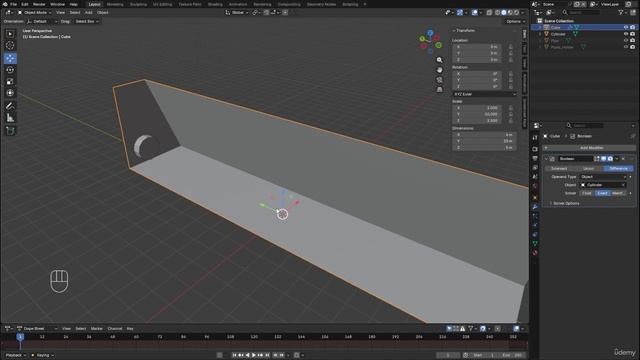640x360 pixels.
Task: Open the File menu
Action: (13, 4)
